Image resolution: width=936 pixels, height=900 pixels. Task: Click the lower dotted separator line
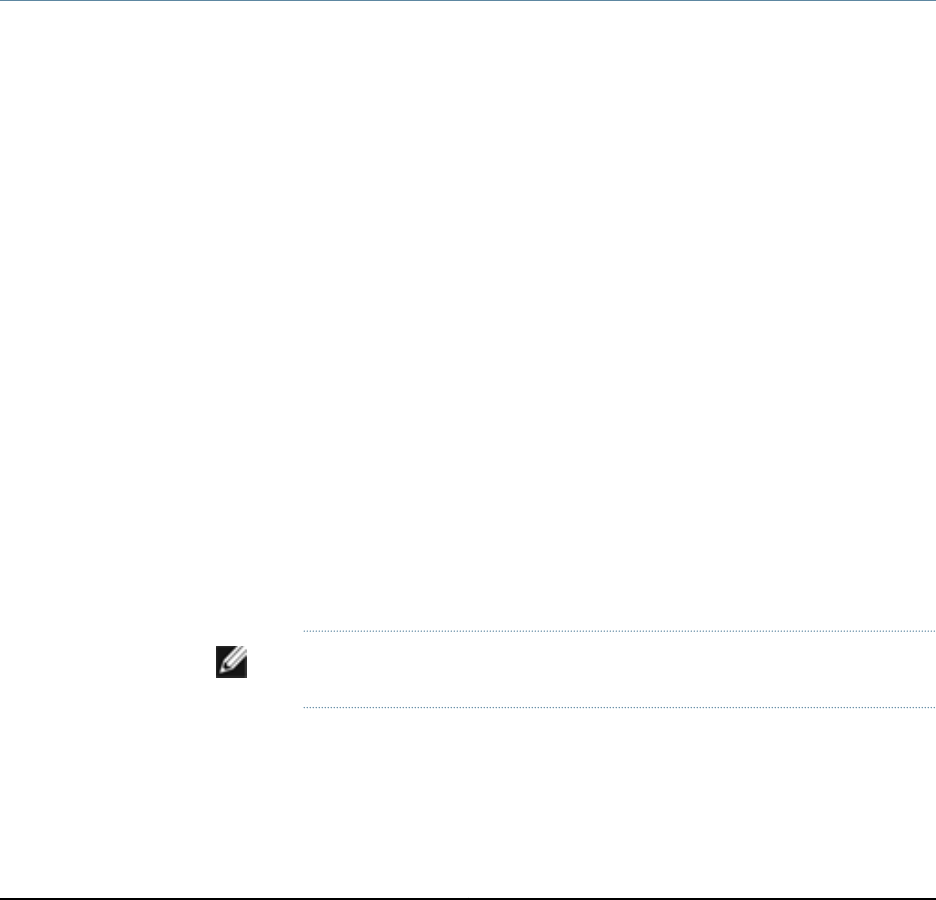pyautogui.click(x=619, y=707)
